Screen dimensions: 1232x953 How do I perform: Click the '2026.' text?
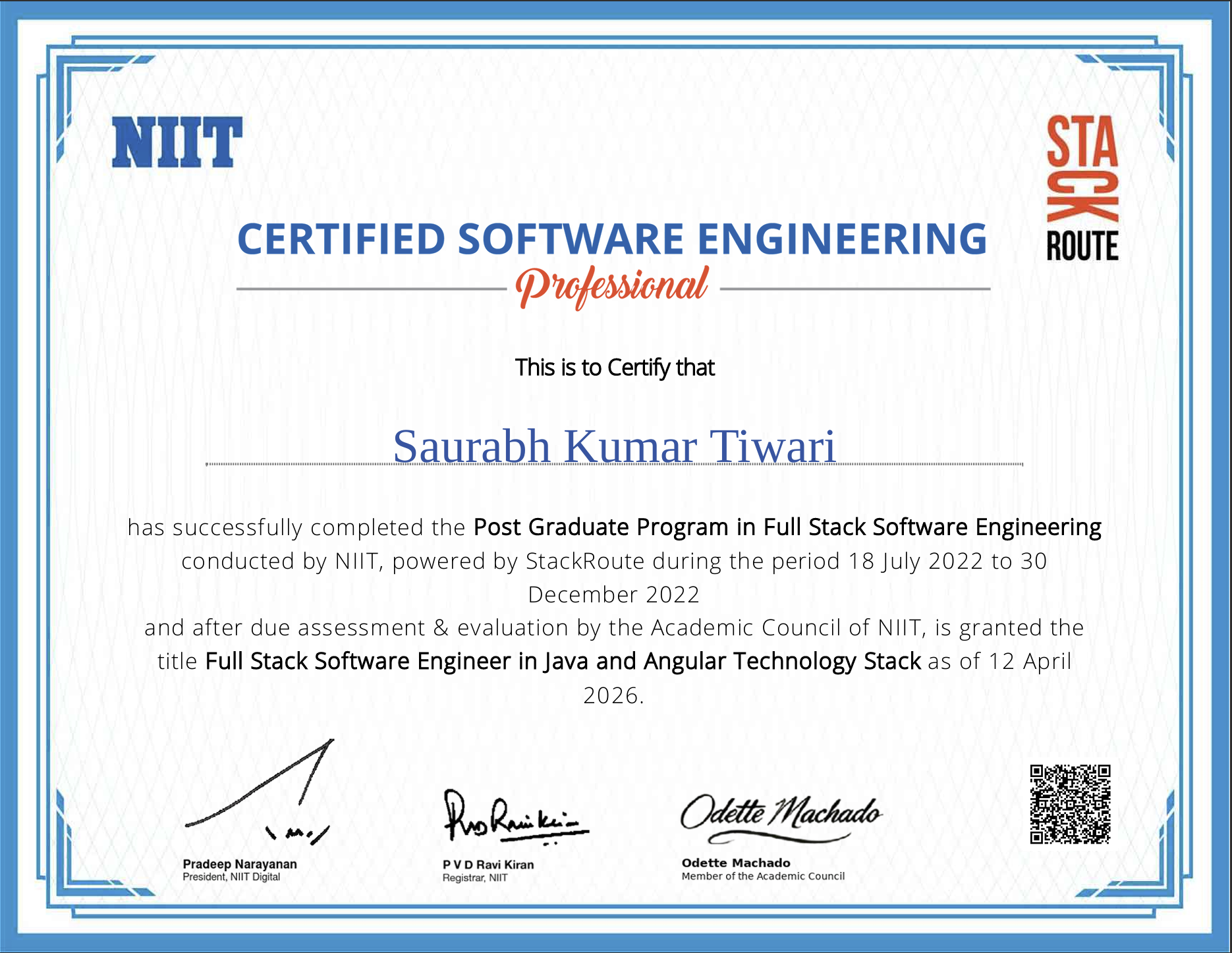coord(614,695)
